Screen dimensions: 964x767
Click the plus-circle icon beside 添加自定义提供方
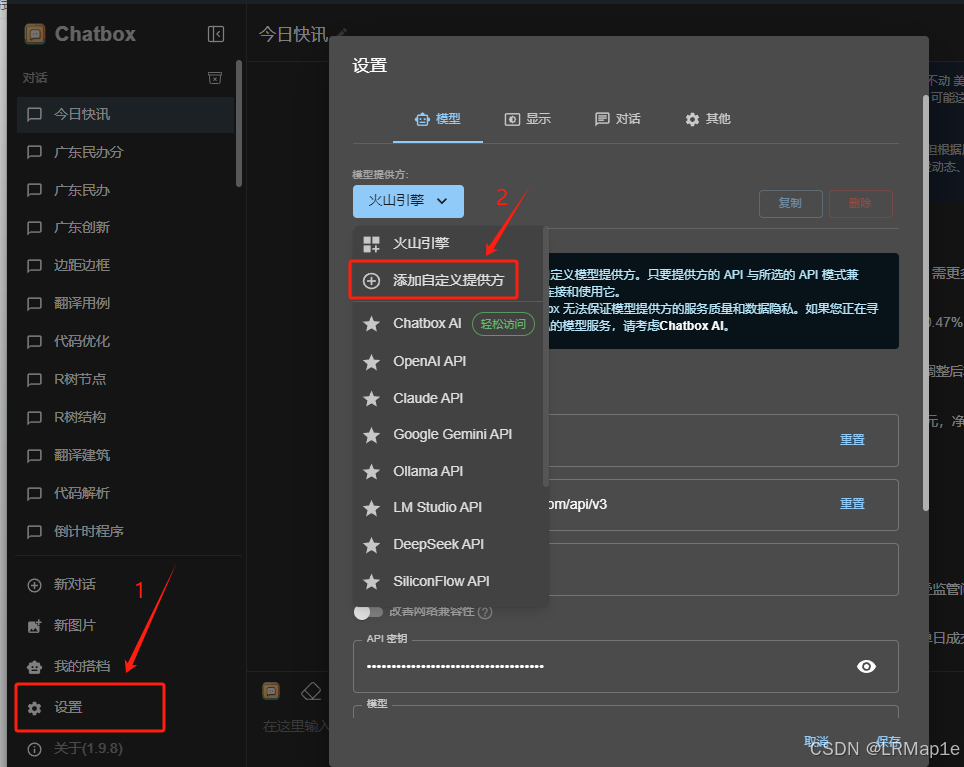click(x=371, y=281)
